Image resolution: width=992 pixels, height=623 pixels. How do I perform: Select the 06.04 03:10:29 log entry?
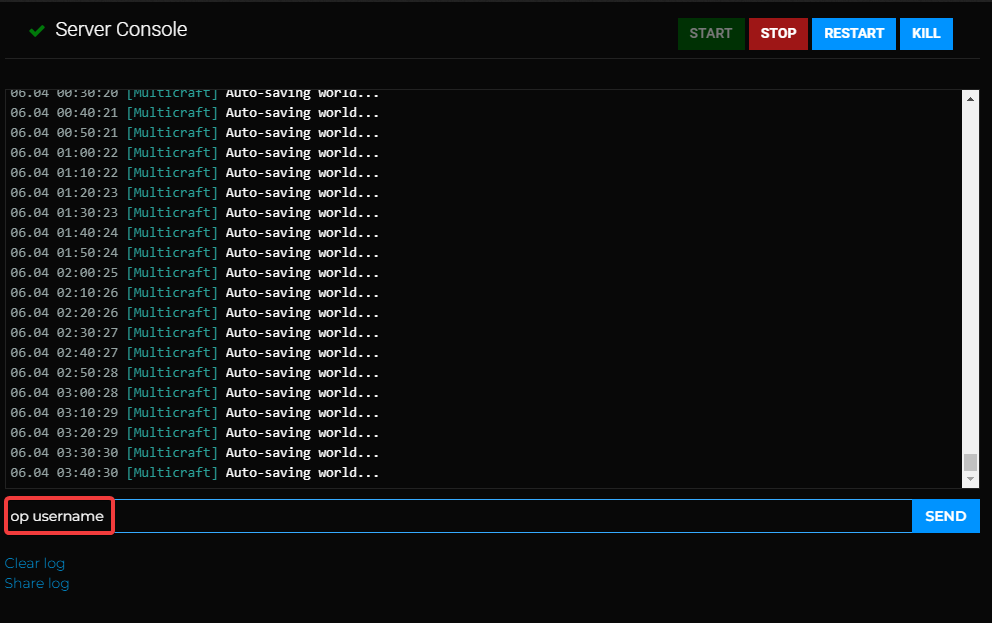pos(195,412)
